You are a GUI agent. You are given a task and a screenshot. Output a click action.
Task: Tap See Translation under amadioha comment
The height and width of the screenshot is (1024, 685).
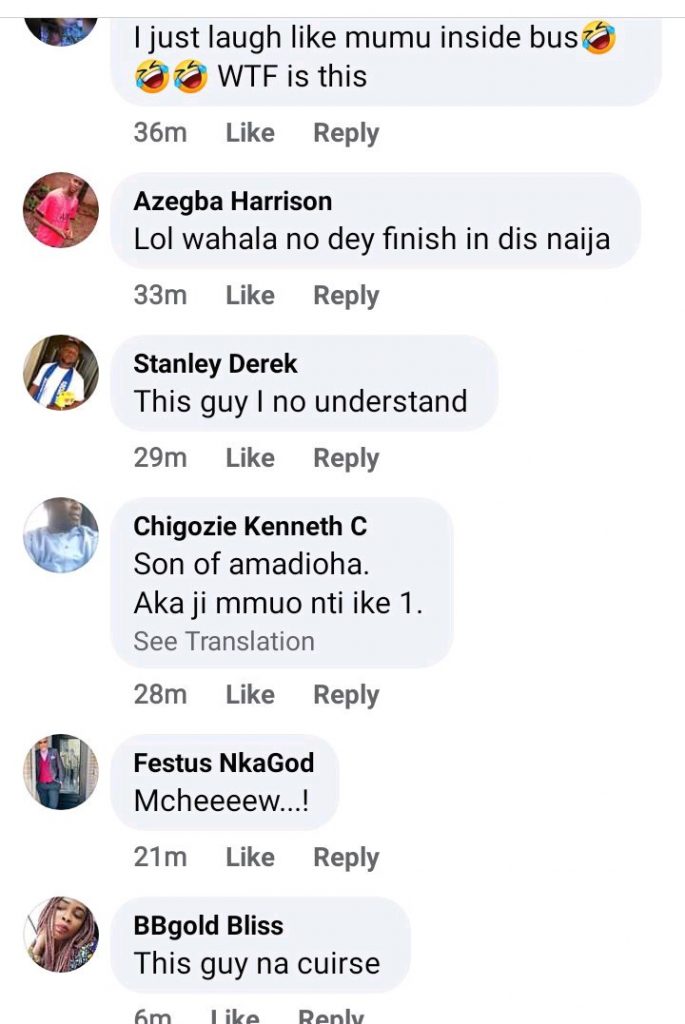coord(224,641)
